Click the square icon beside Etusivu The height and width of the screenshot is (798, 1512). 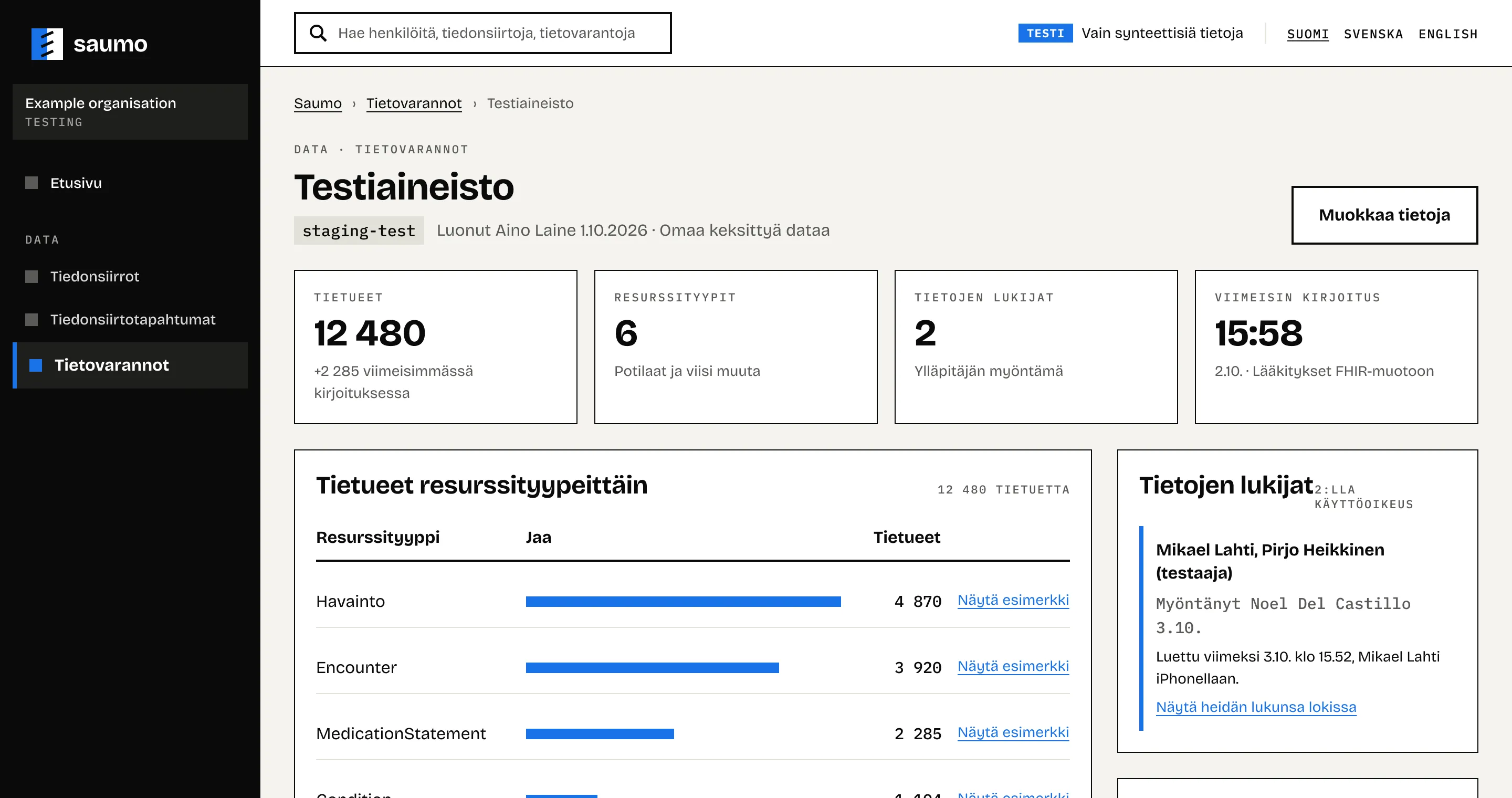click(x=31, y=183)
